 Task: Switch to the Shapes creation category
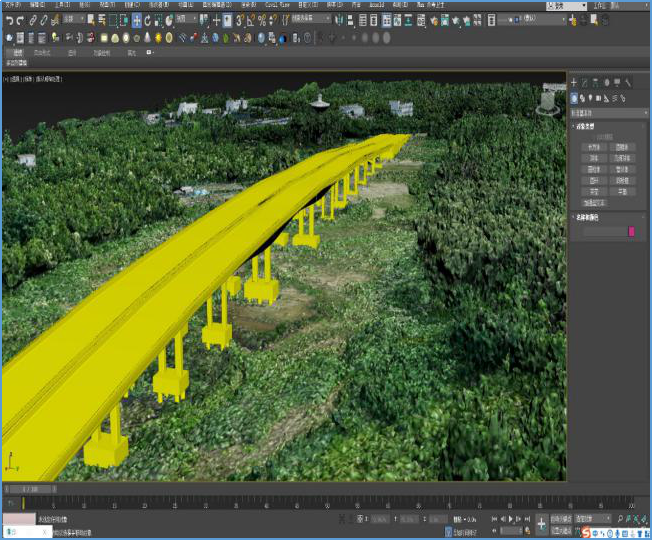pos(584,98)
